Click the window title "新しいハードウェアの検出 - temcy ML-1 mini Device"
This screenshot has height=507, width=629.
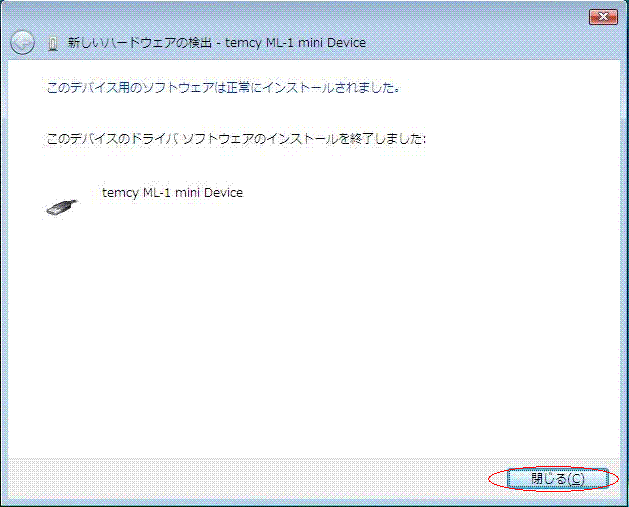coord(217,43)
